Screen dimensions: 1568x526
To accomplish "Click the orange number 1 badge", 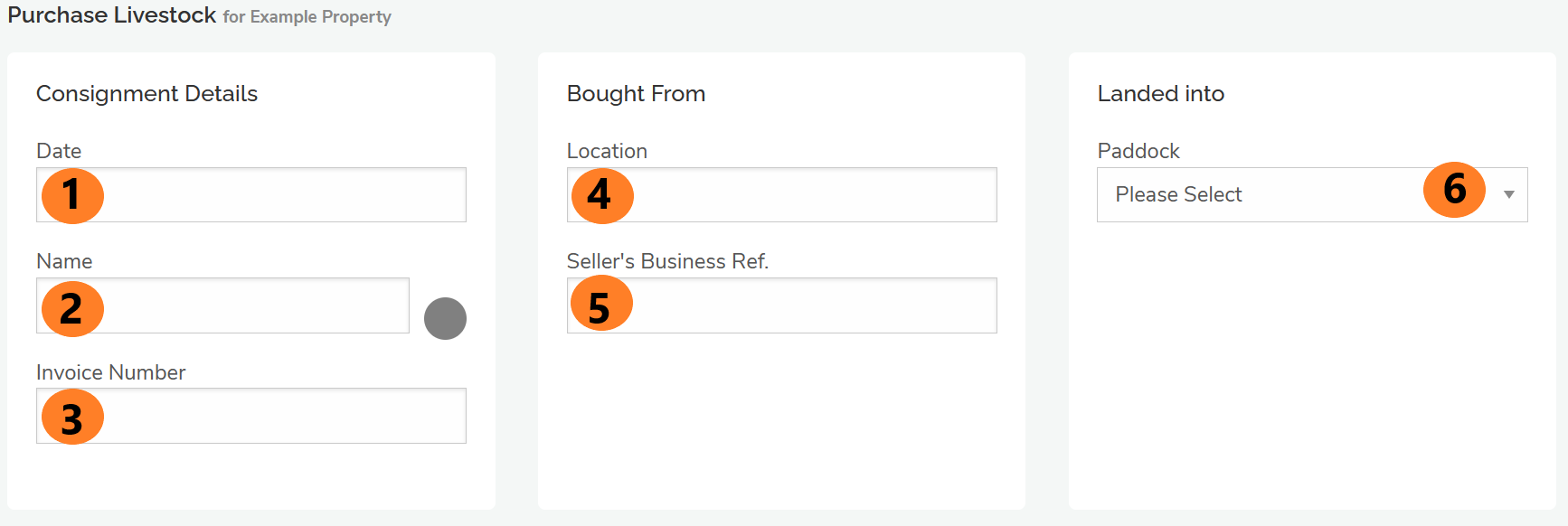I will coord(72,195).
